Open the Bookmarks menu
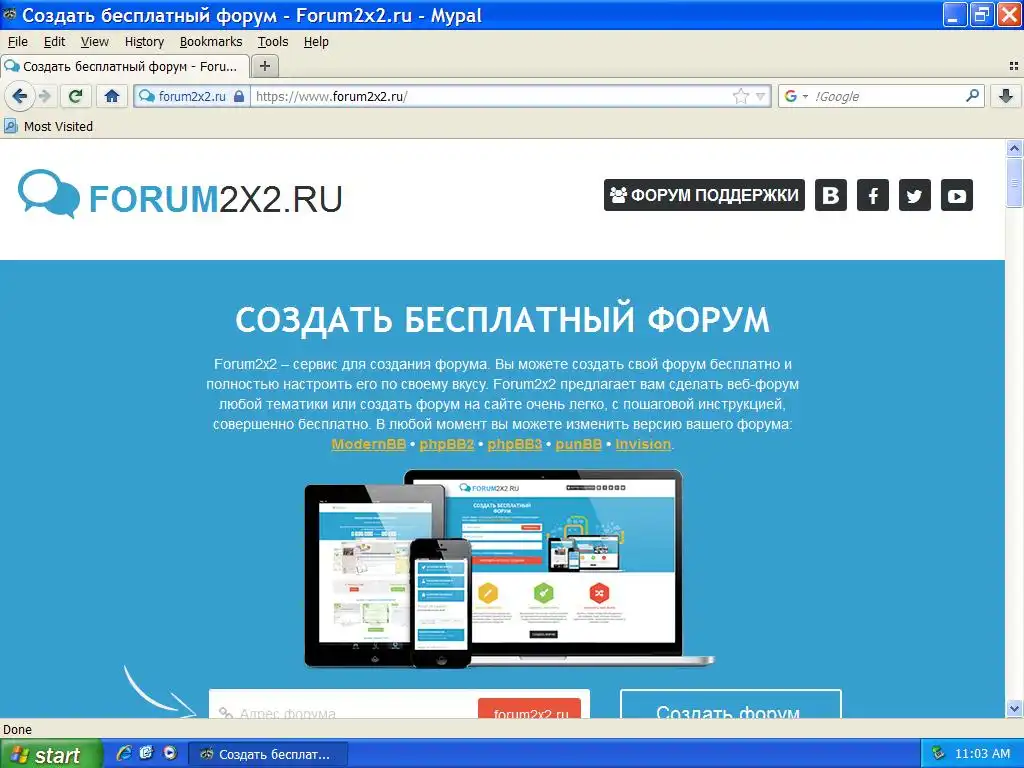This screenshot has width=1024, height=768. [211, 42]
